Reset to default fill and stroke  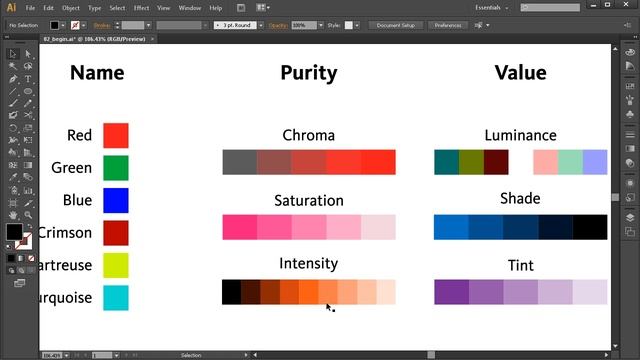point(9,247)
